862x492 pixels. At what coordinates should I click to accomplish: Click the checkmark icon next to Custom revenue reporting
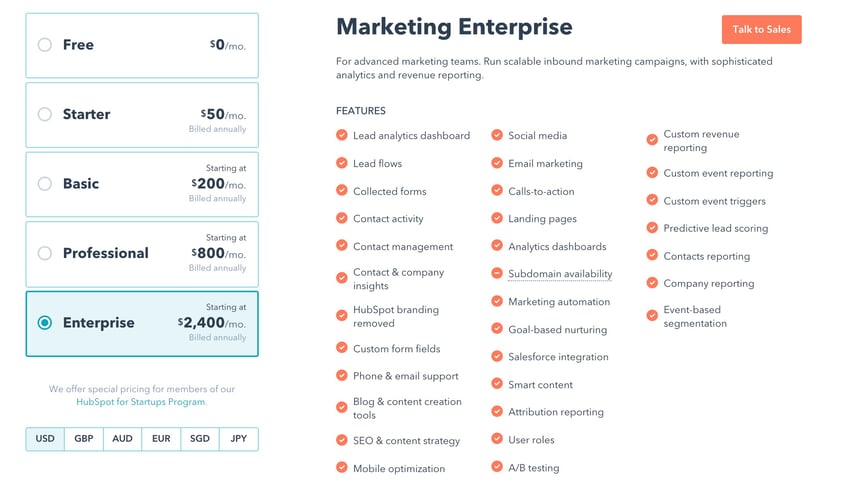click(x=652, y=140)
